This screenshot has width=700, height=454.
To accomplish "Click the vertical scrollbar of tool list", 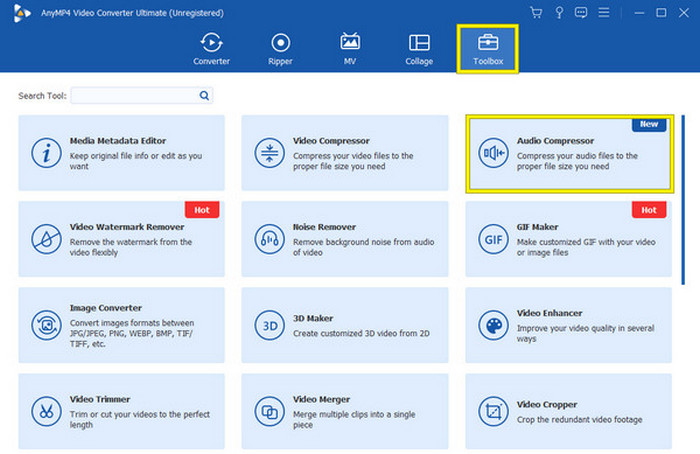I will [683, 200].
